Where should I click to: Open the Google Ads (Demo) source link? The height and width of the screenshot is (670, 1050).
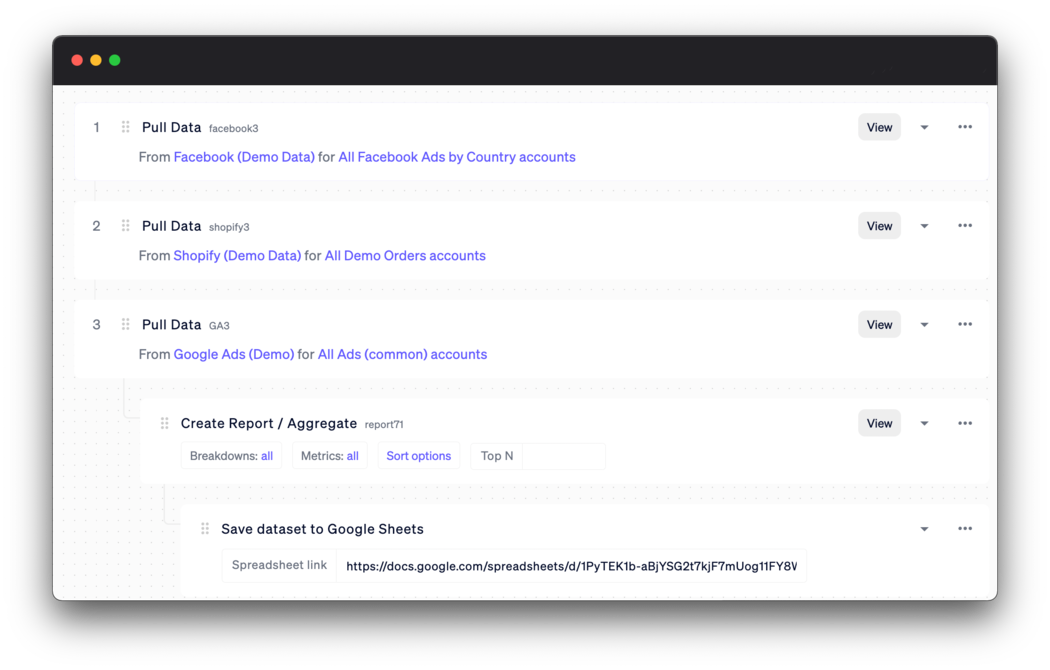[x=234, y=354]
